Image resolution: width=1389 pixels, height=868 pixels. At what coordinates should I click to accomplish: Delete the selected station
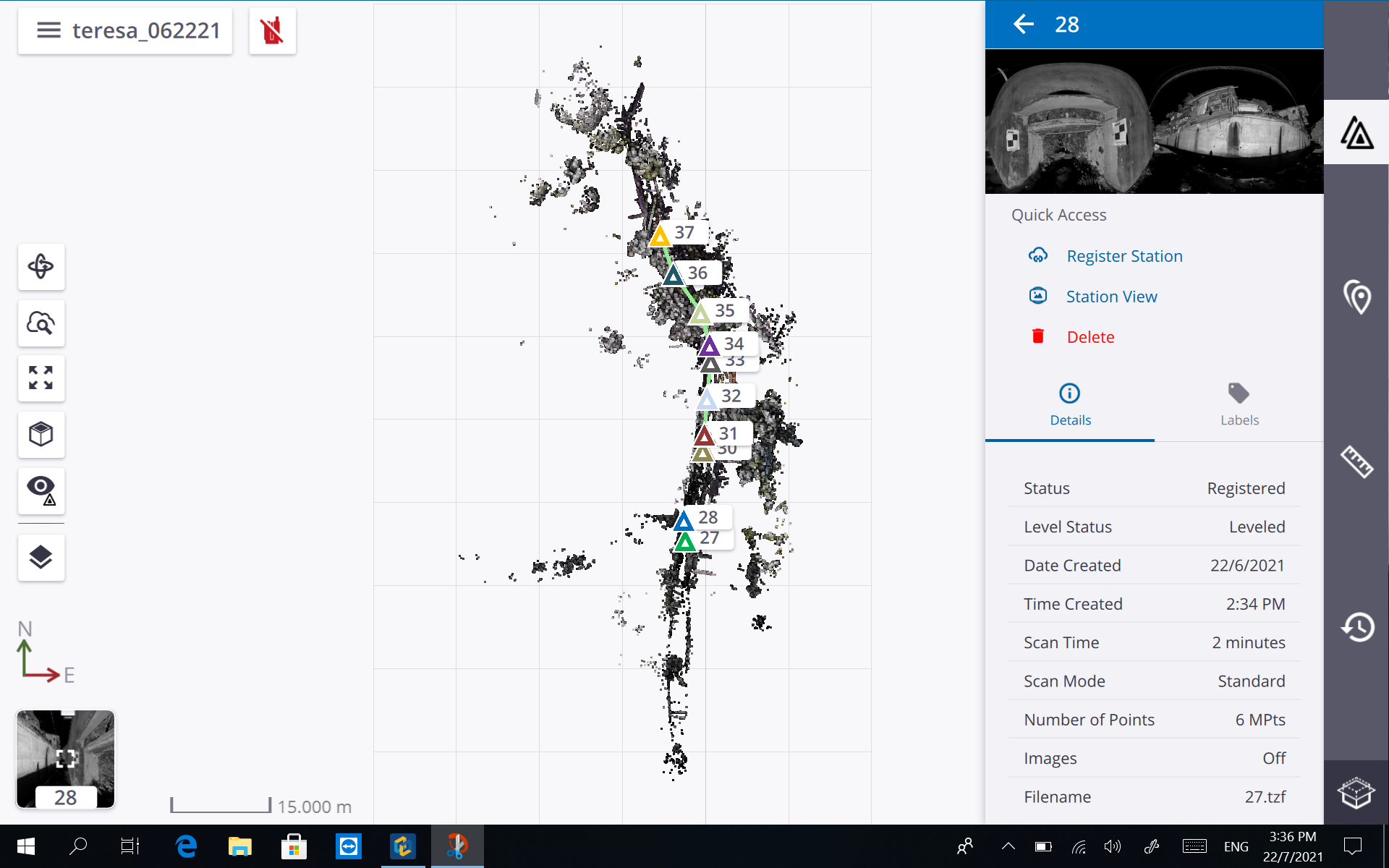tap(1089, 337)
